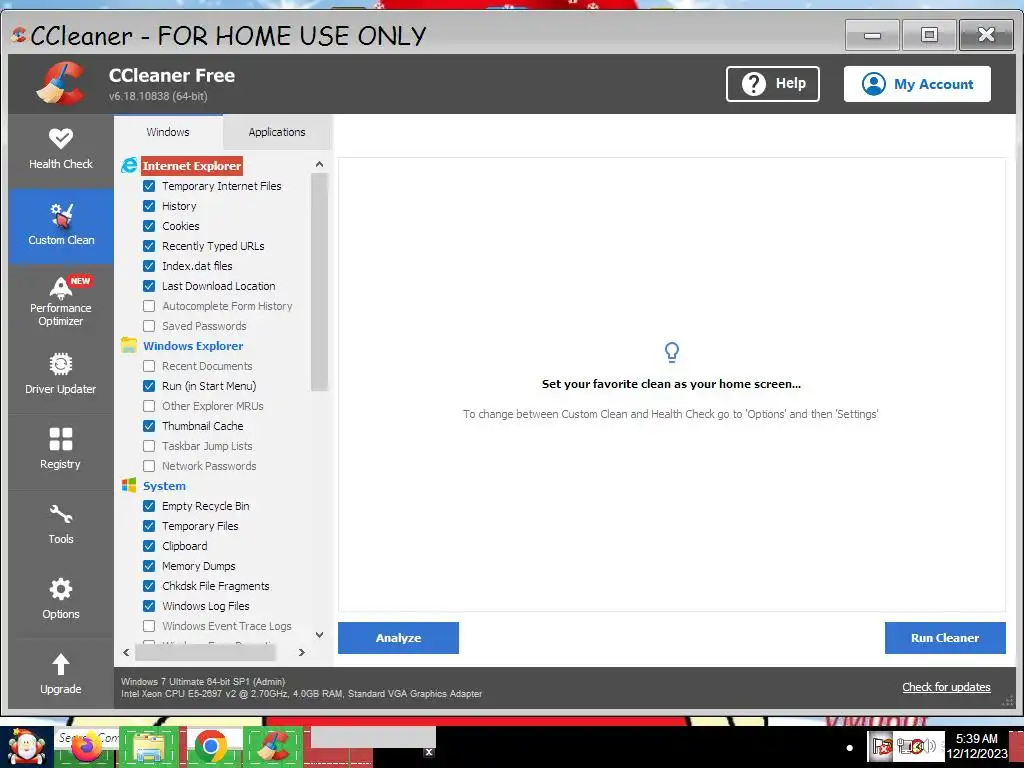Open the Start menu Santa icon
Image resolution: width=1024 pixels, height=768 pixels.
pos(26,746)
